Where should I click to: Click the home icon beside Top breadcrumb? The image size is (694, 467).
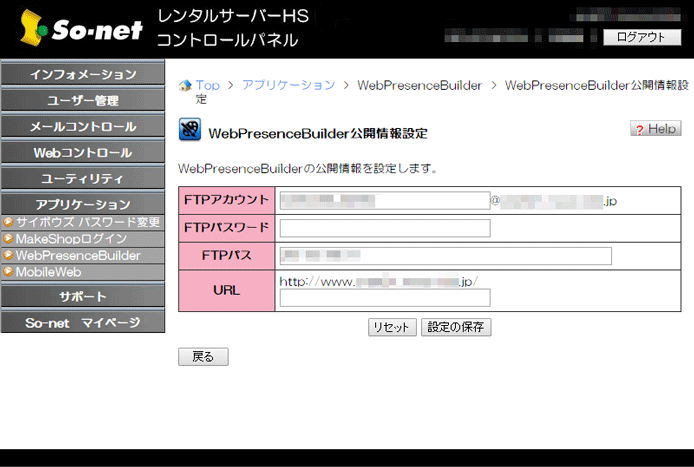click(x=184, y=86)
